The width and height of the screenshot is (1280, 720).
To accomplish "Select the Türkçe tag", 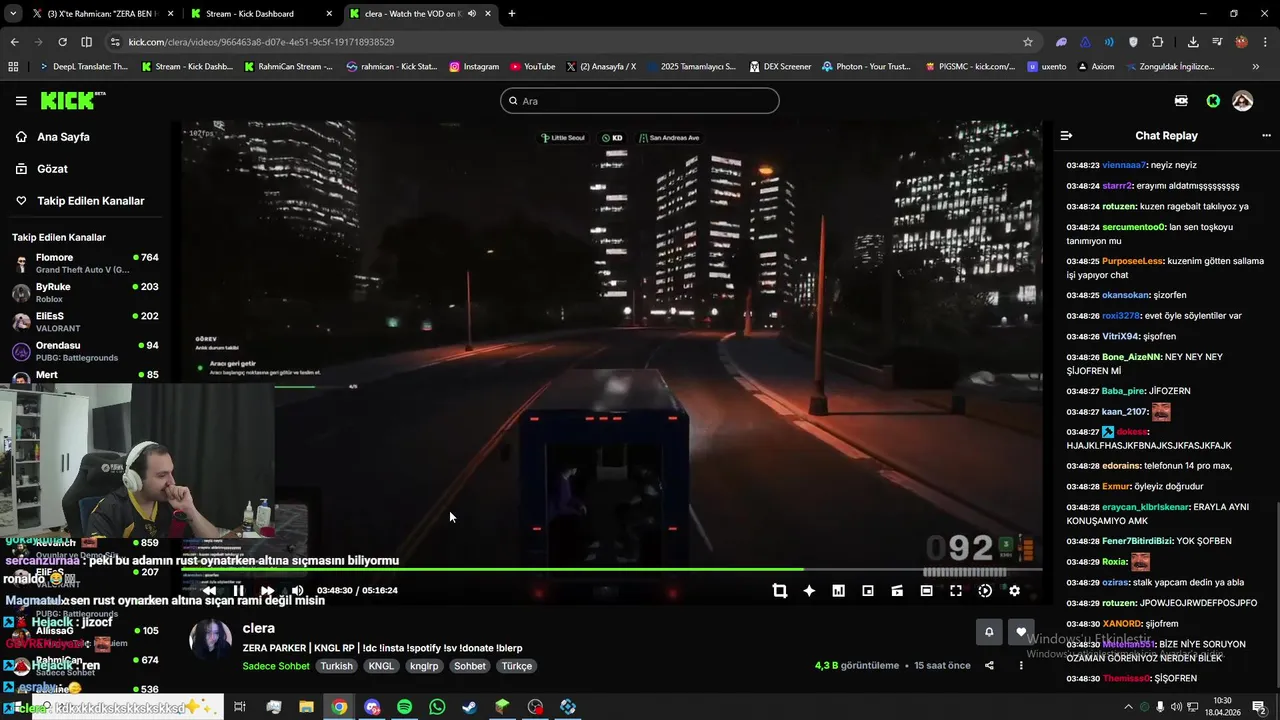I will (x=517, y=666).
